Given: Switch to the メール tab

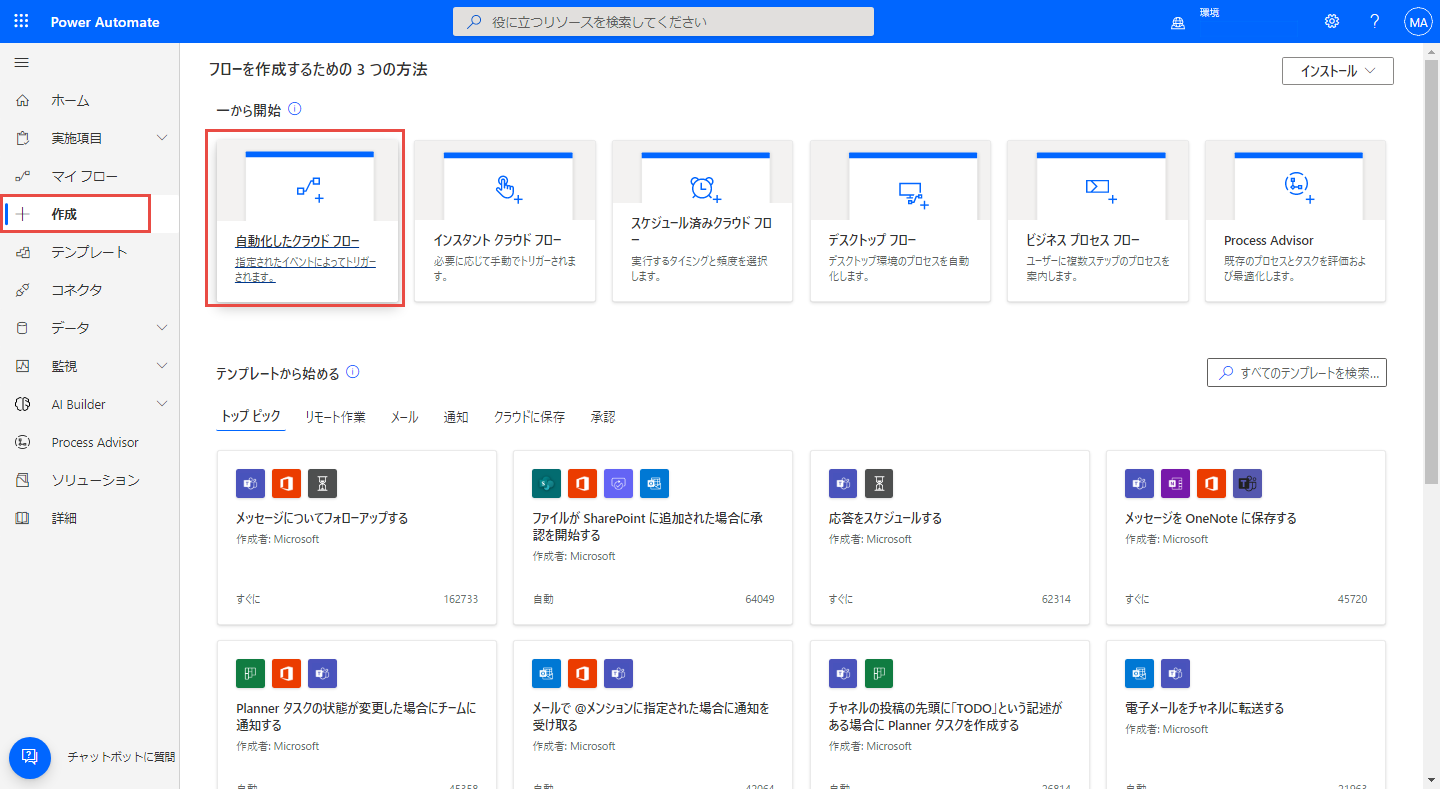Looking at the screenshot, I should point(404,417).
